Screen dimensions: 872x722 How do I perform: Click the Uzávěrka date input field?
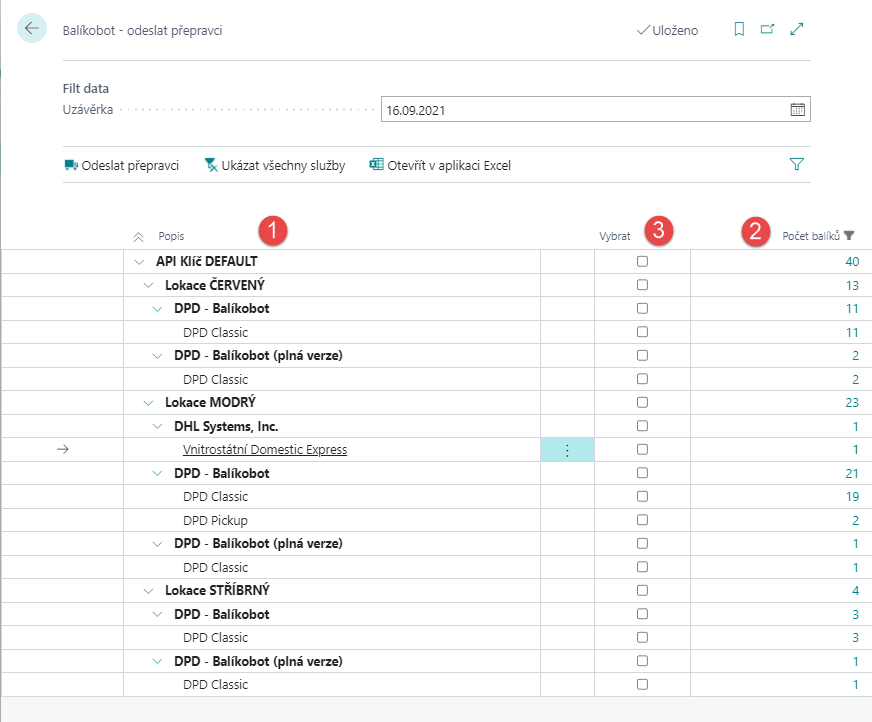[x=580, y=110]
